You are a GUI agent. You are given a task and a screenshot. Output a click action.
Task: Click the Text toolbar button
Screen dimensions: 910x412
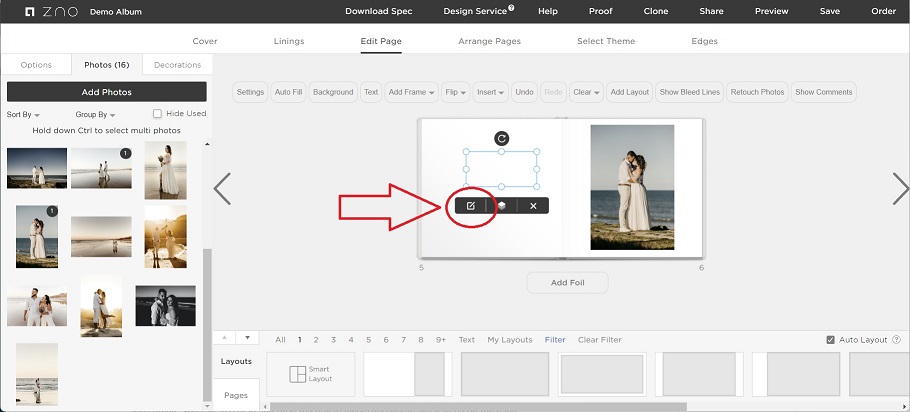371,92
